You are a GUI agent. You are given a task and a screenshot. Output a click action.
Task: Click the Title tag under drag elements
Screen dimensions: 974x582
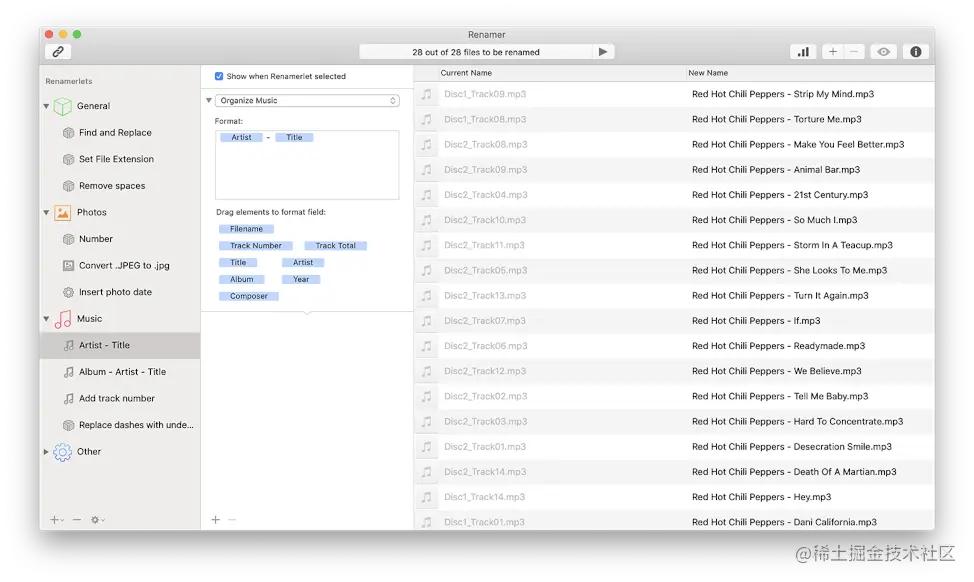(238, 262)
